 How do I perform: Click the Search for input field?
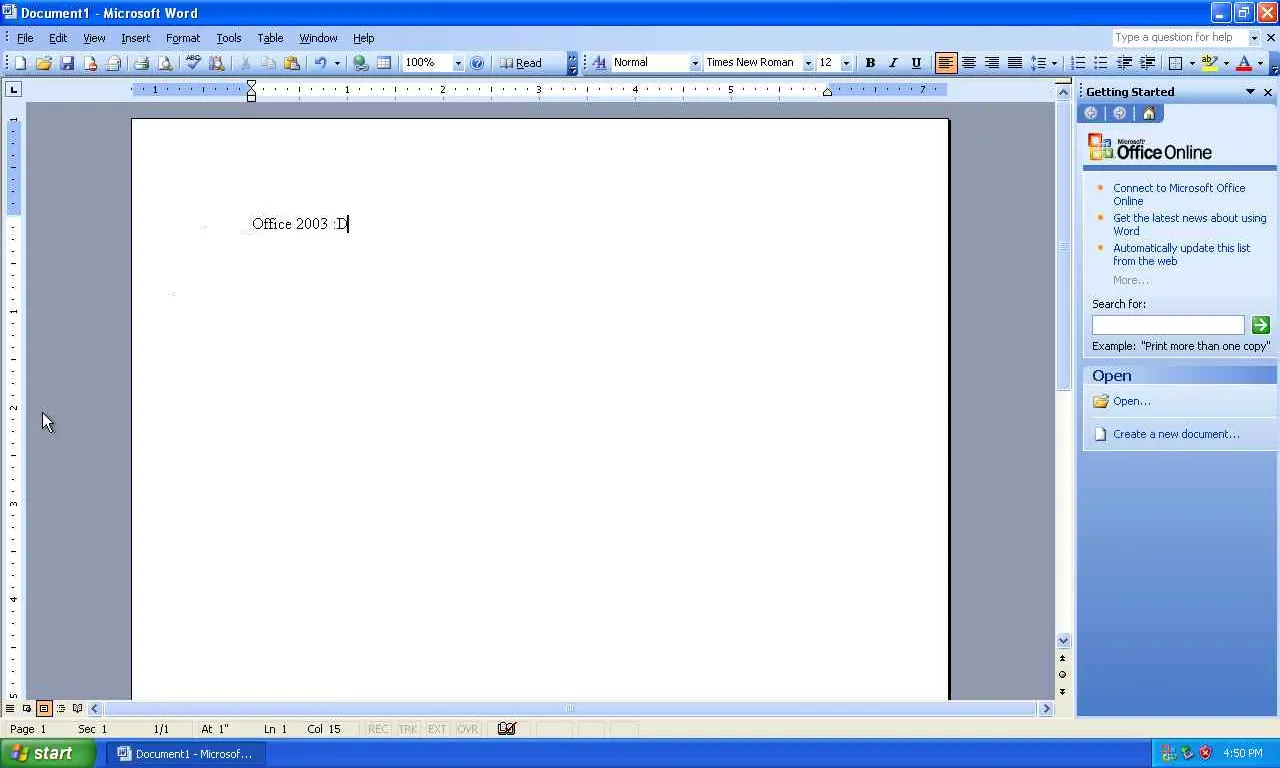point(1168,325)
